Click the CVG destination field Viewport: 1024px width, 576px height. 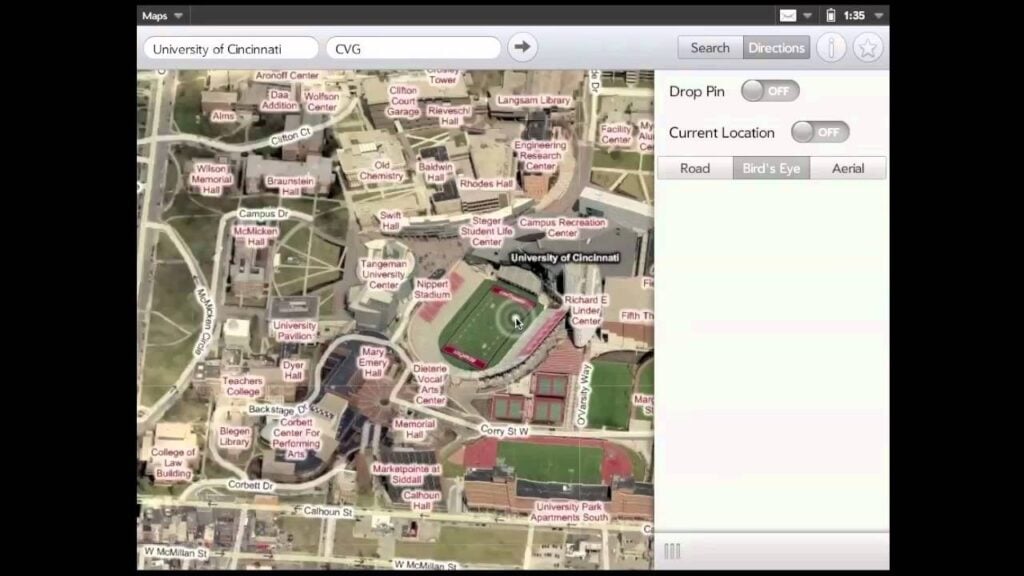click(x=413, y=48)
